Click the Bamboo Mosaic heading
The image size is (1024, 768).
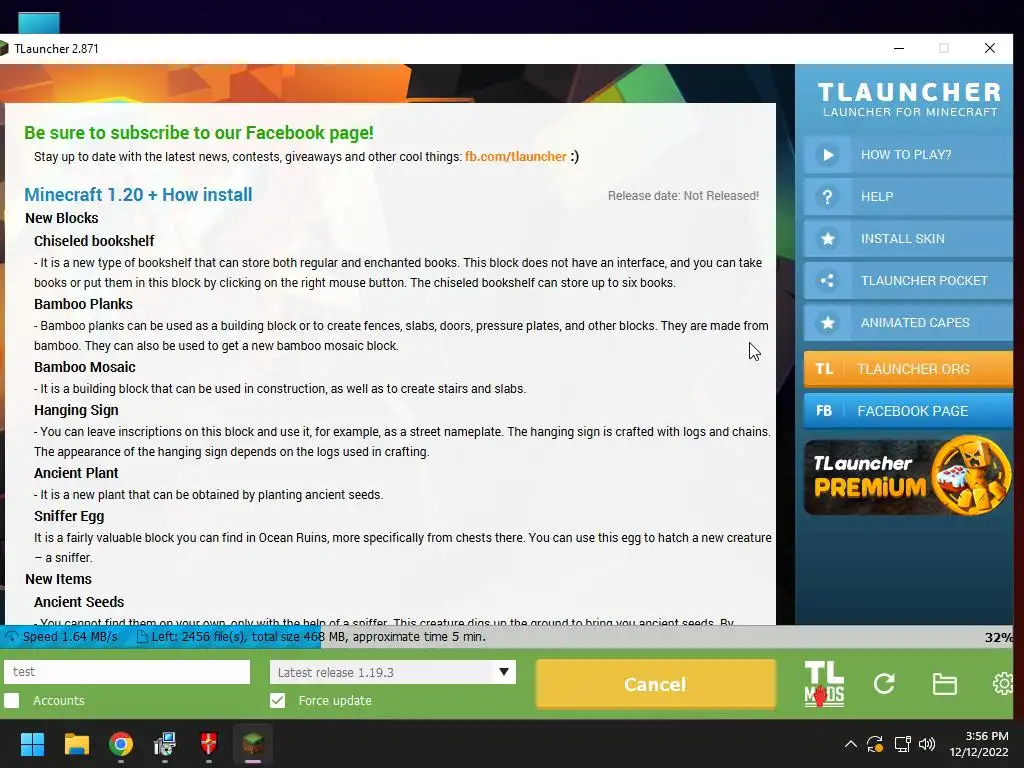pos(85,367)
